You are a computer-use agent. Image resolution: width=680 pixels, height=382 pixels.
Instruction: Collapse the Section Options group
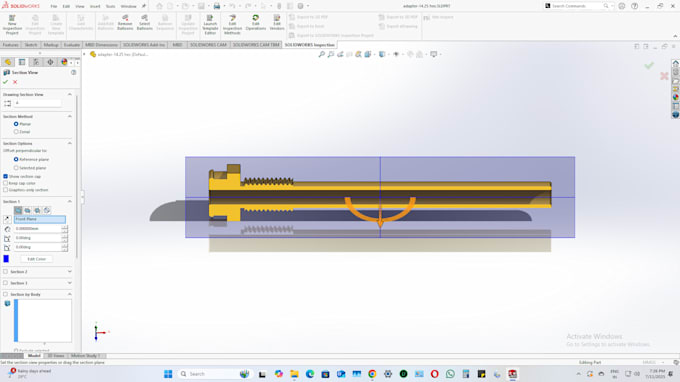pyautogui.click(x=69, y=143)
